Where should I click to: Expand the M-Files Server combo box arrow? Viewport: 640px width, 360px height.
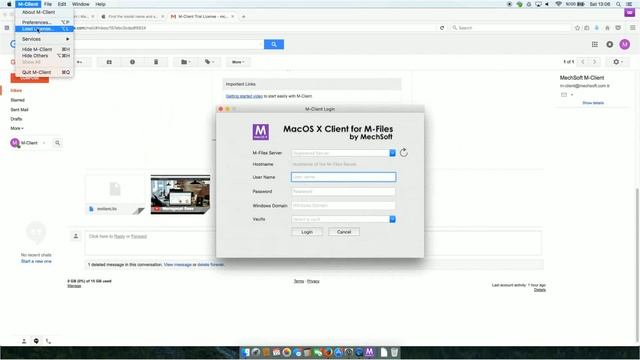tap(392, 153)
